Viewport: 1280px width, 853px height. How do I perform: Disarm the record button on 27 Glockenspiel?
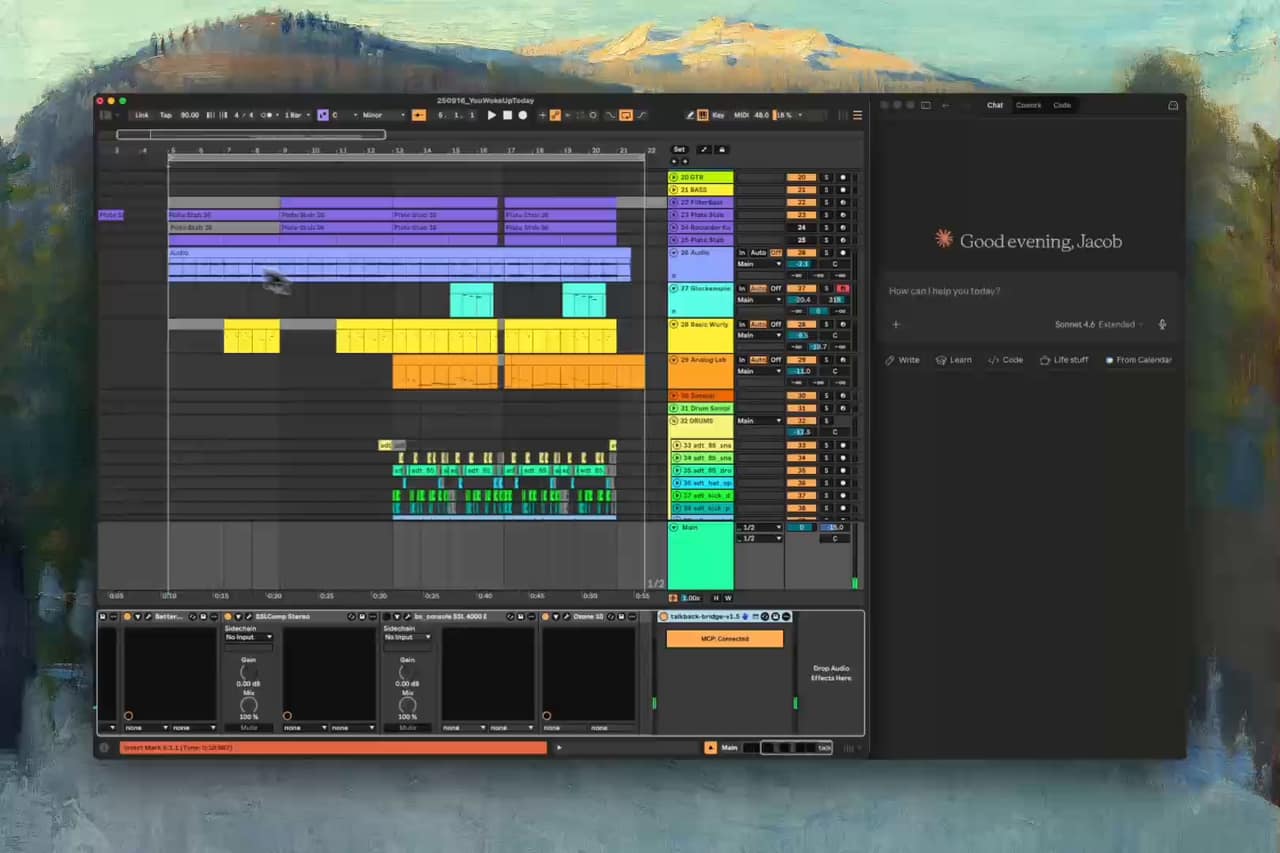coord(843,288)
